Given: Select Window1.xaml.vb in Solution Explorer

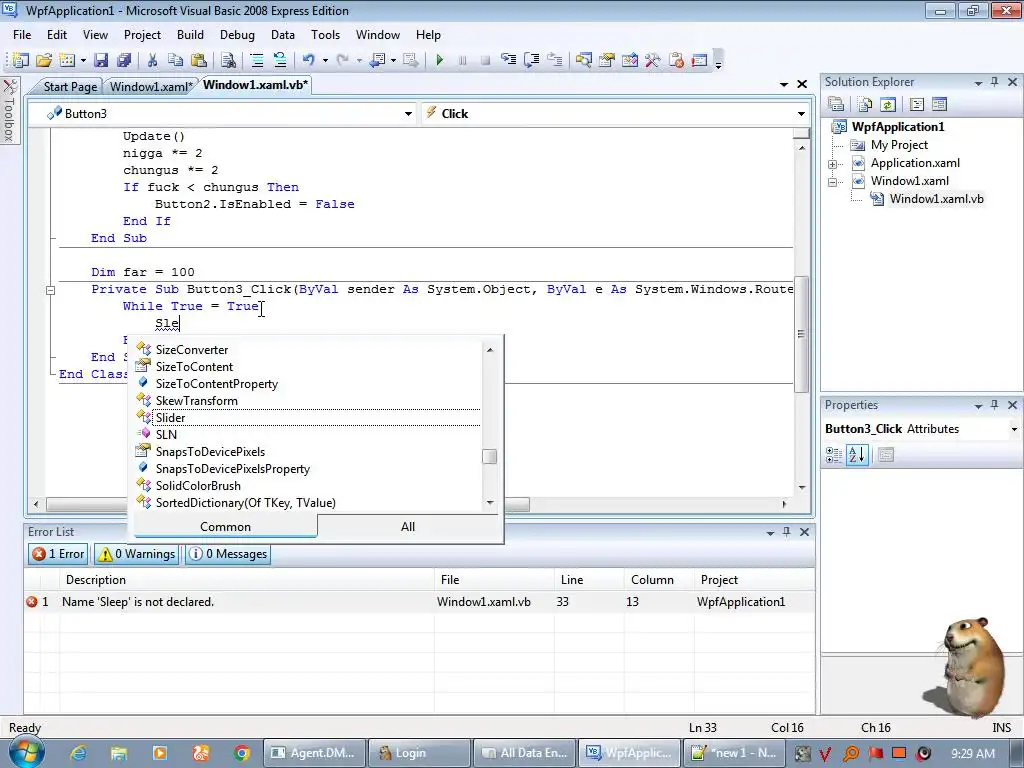Looking at the screenshot, I should point(936,199).
